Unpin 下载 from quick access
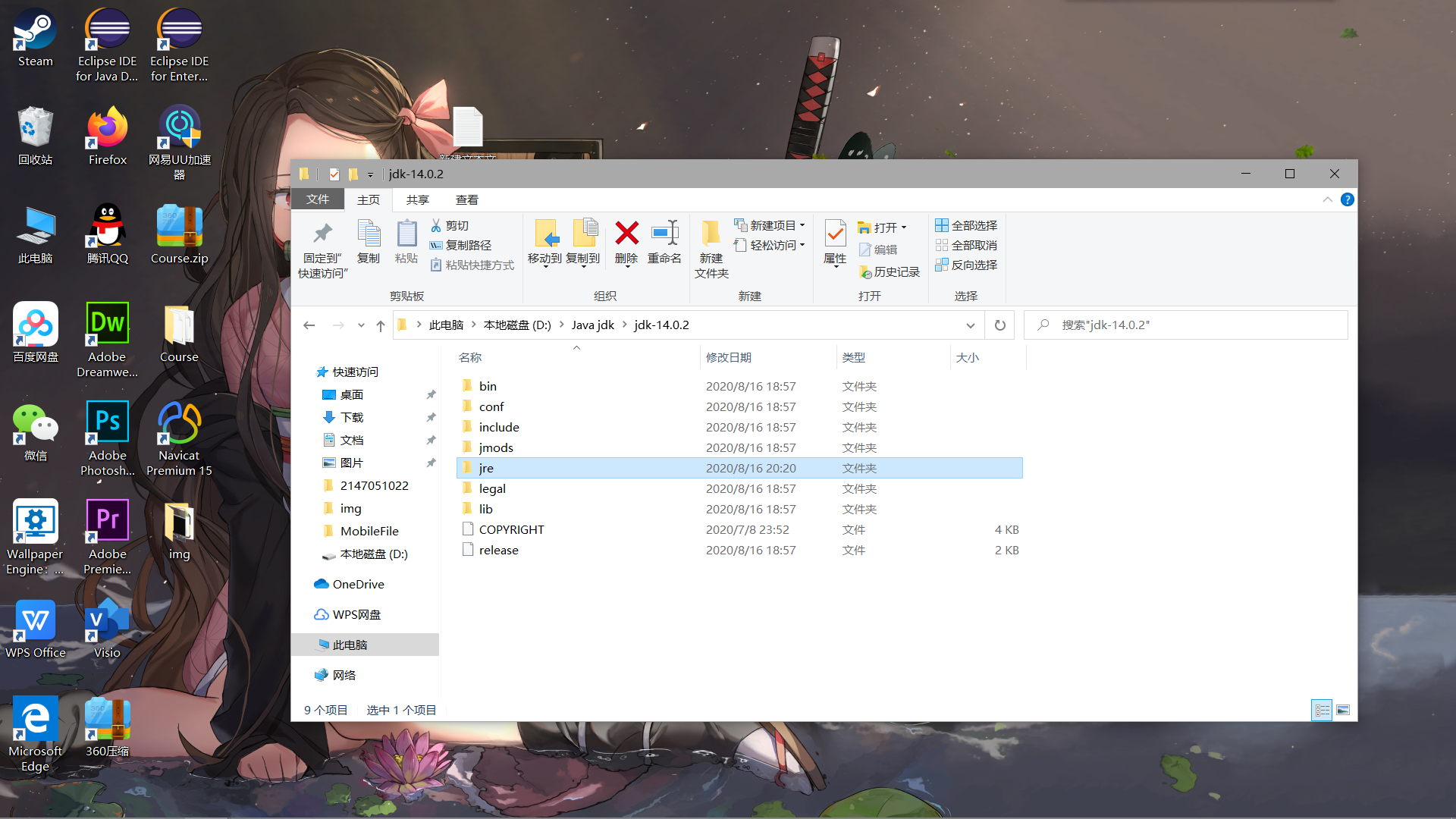Screen dimensions: 1456x819 pos(431,417)
